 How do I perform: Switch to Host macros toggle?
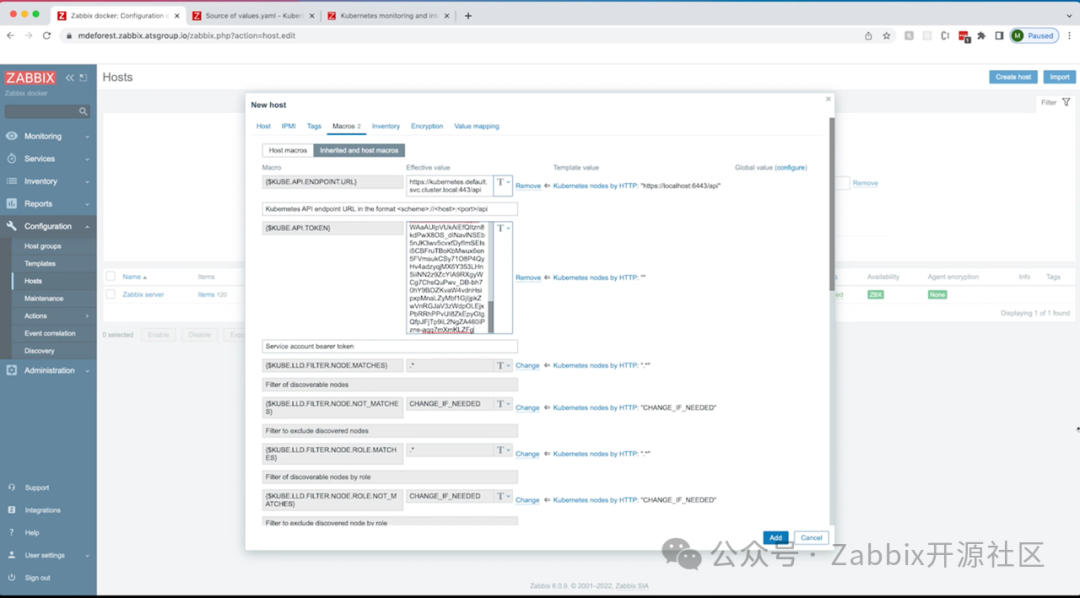(x=287, y=150)
